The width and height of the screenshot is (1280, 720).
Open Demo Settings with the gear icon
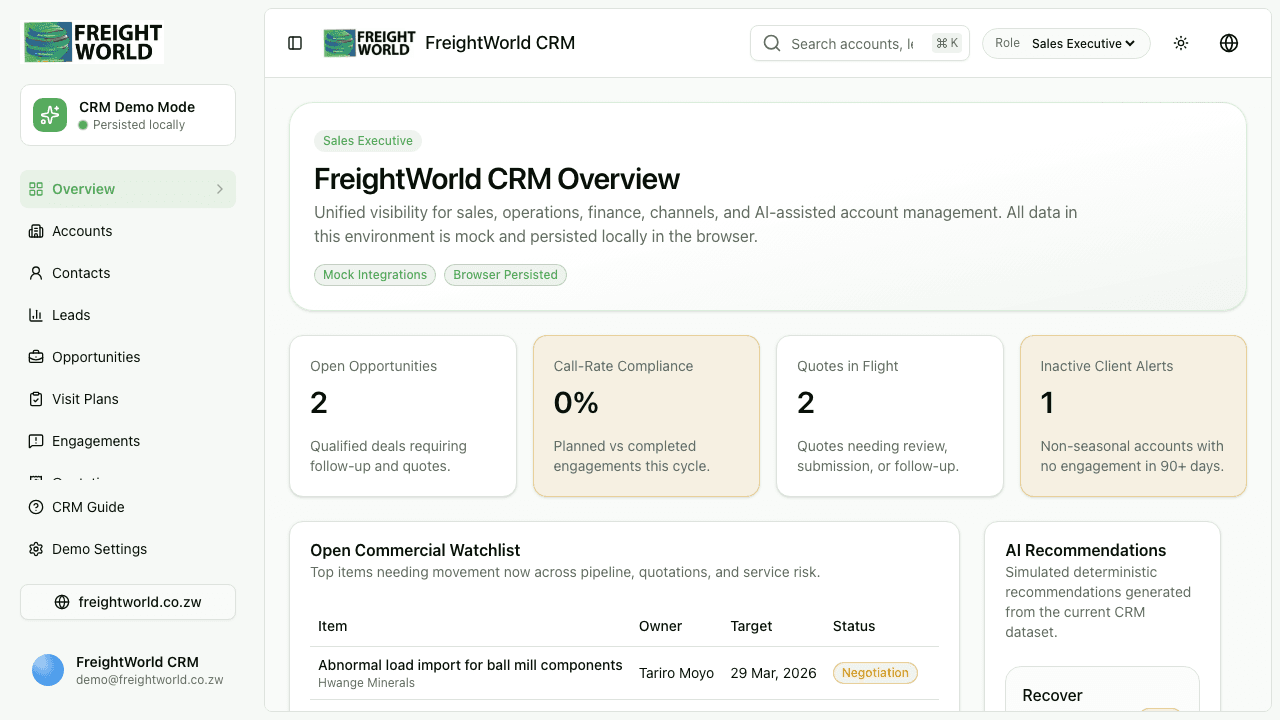click(35, 549)
